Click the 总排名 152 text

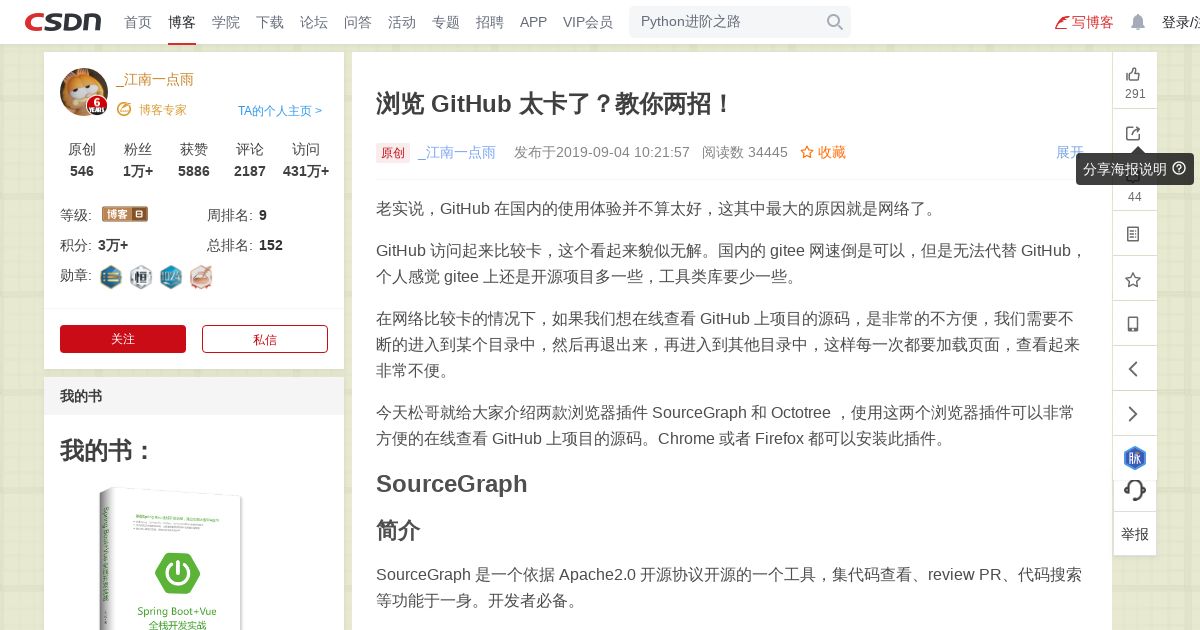(245, 245)
